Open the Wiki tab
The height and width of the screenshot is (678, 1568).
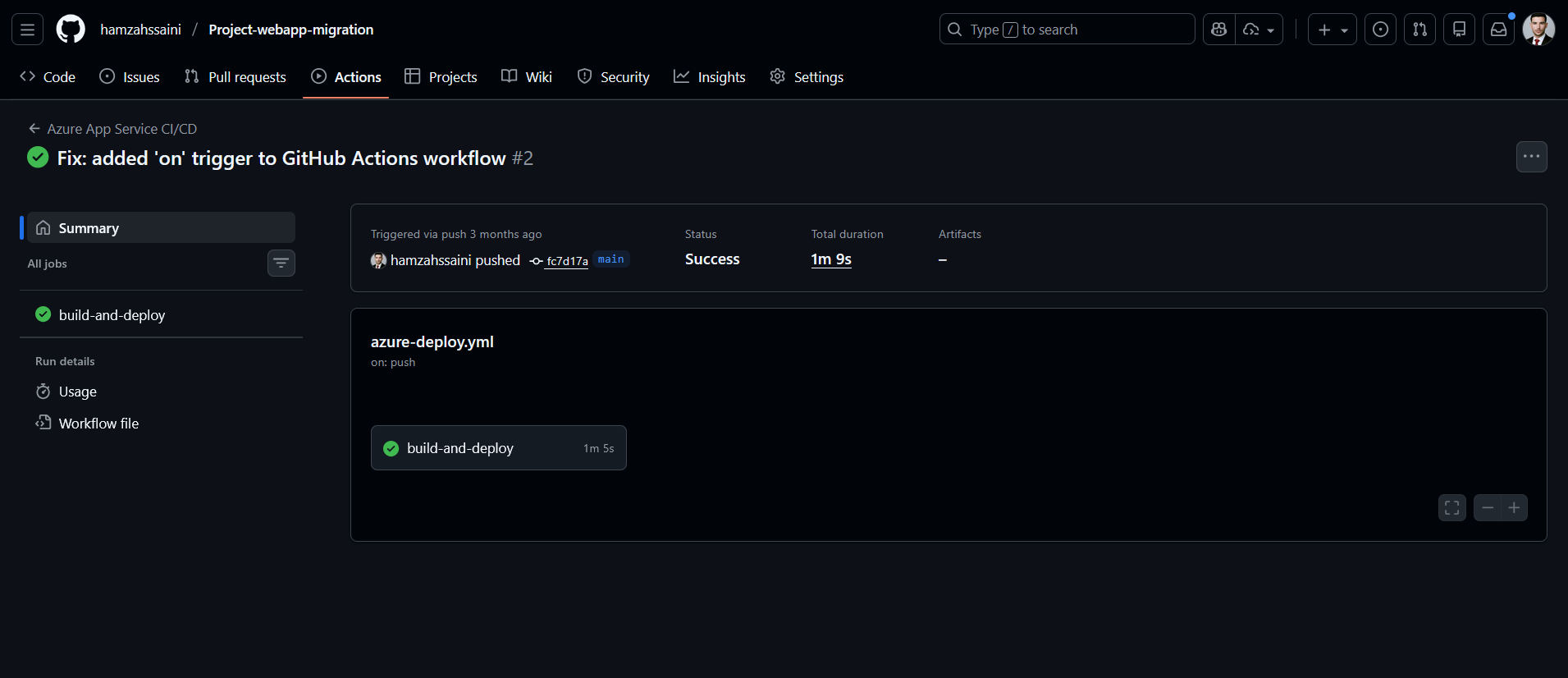click(x=527, y=77)
